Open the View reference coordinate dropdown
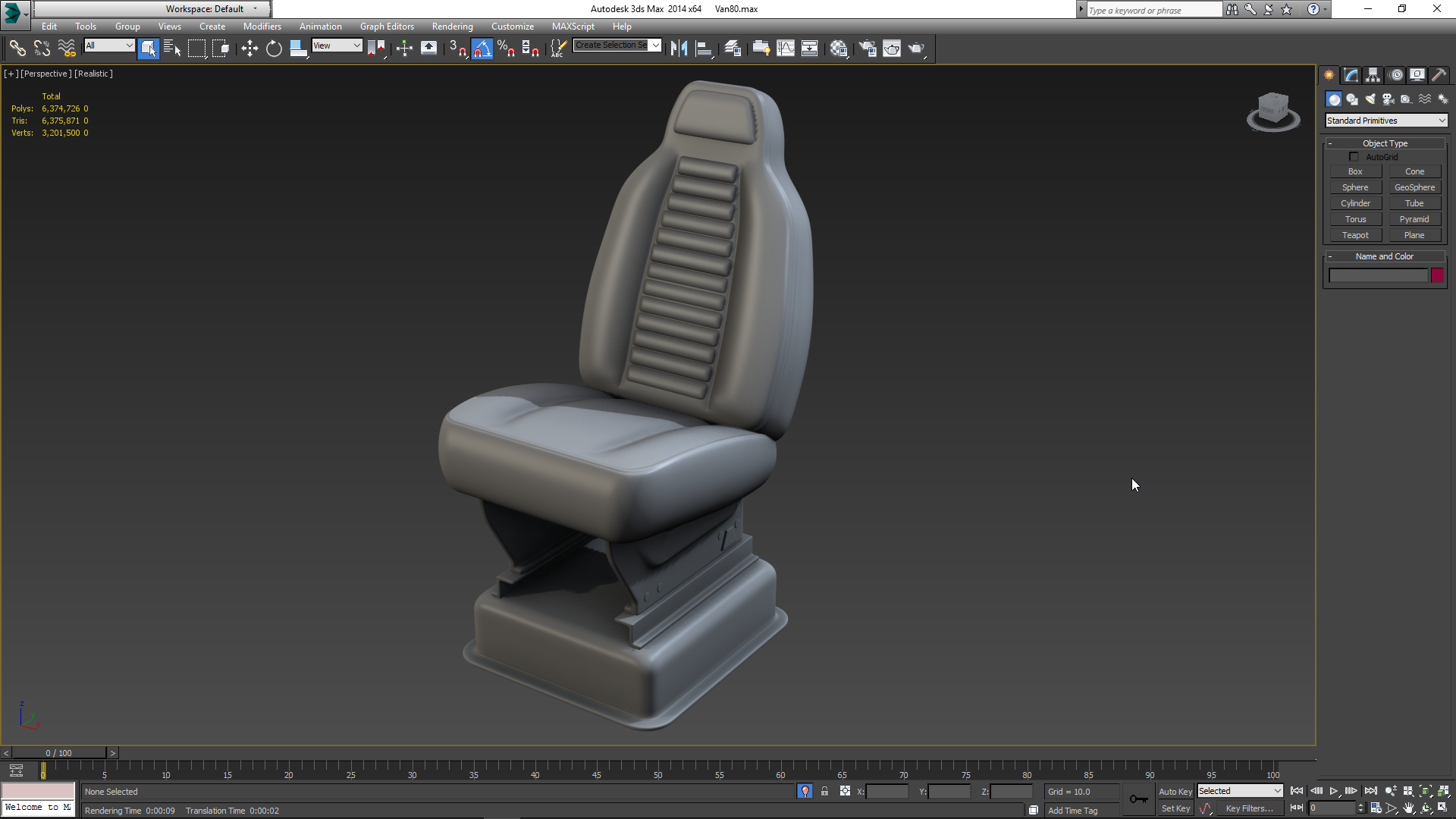The height and width of the screenshot is (819, 1456). coord(337,45)
